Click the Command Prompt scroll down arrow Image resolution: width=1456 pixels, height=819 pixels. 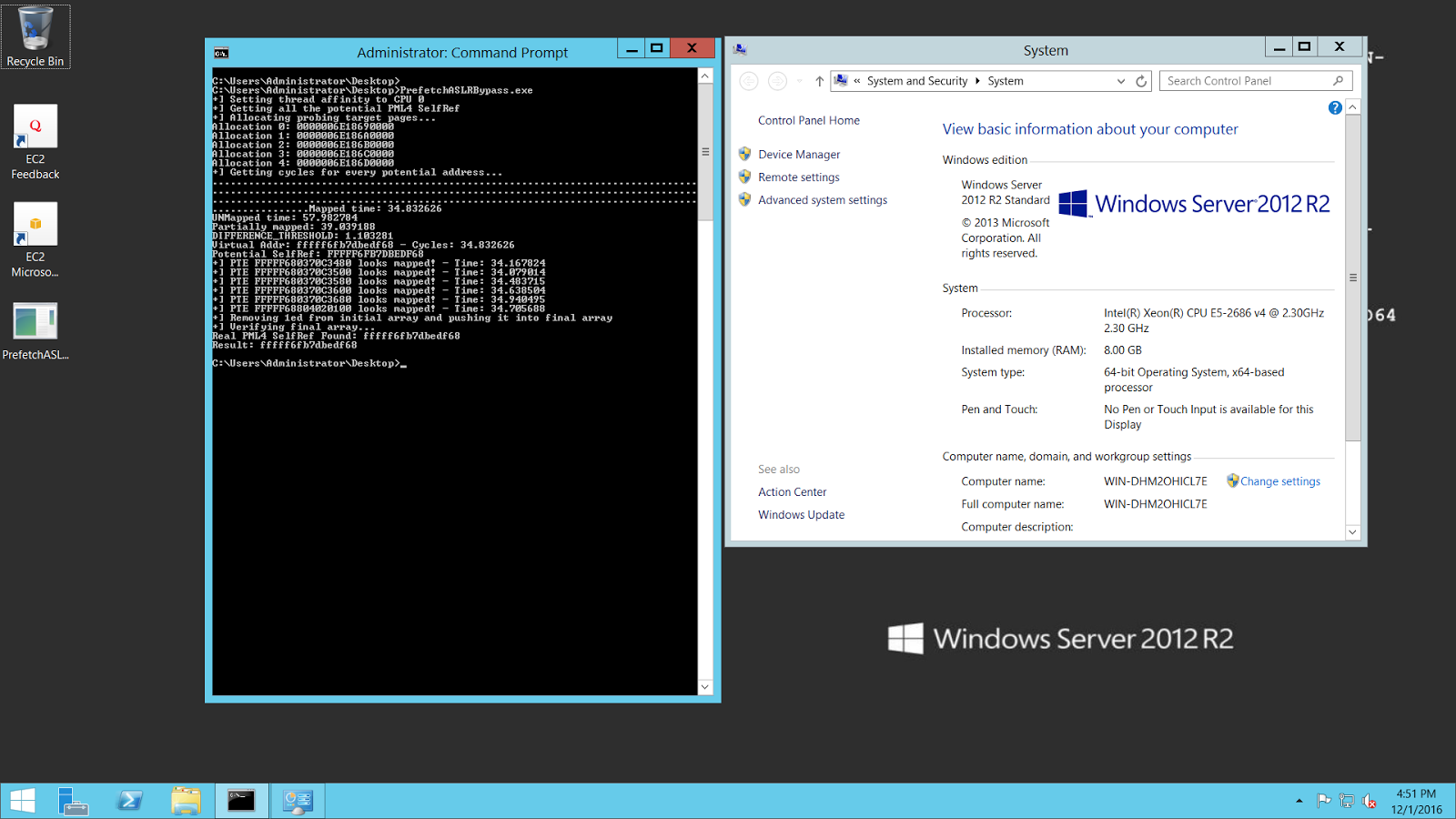705,687
